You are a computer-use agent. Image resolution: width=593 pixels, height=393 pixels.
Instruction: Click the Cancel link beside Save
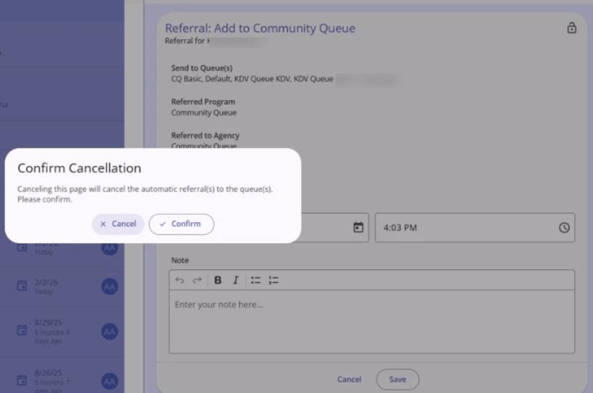(x=349, y=379)
